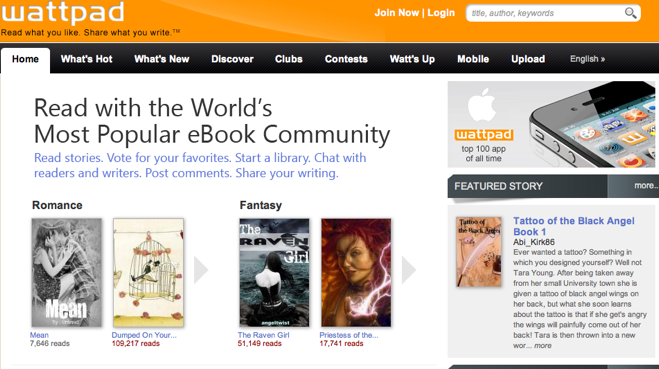Click the FEATURED STORY heading
This screenshot has height=369, width=659.
pos(498,186)
